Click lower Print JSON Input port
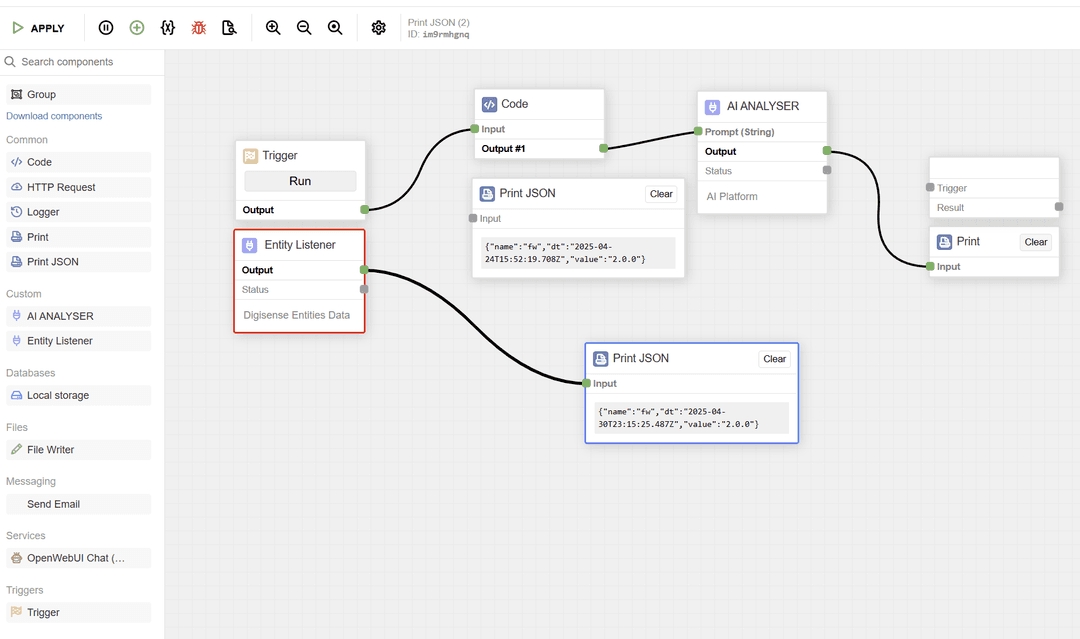Image resolution: width=1080 pixels, height=639 pixels. coord(586,383)
